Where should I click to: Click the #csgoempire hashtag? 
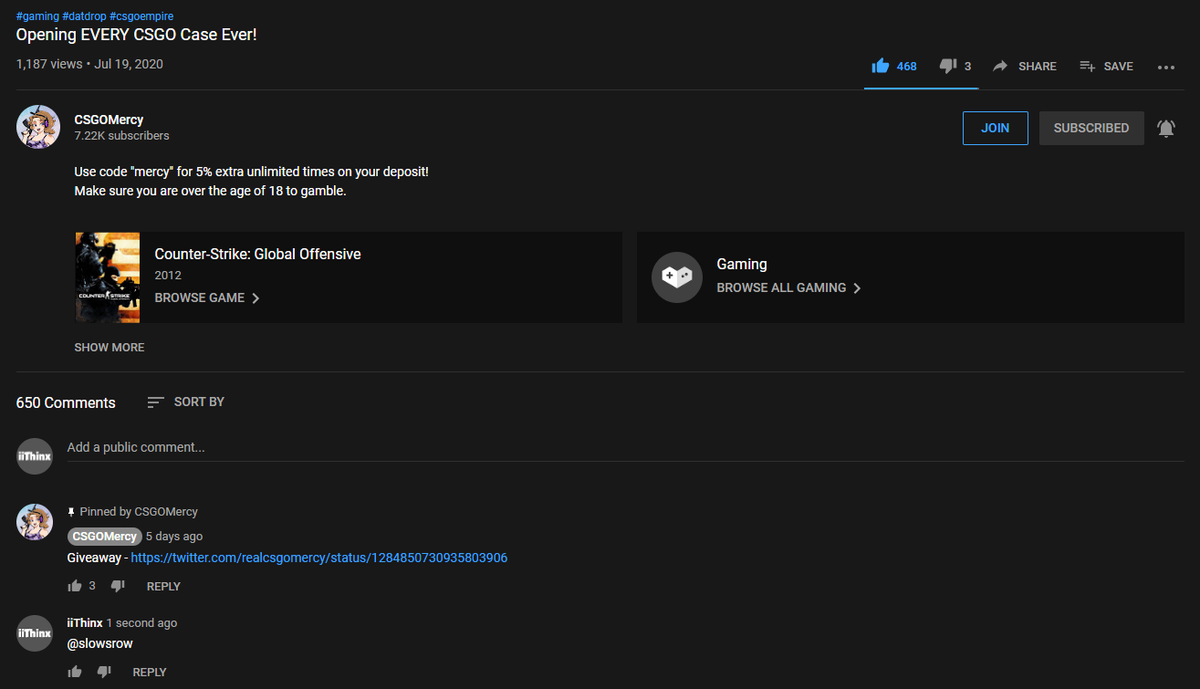click(x=142, y=17)
